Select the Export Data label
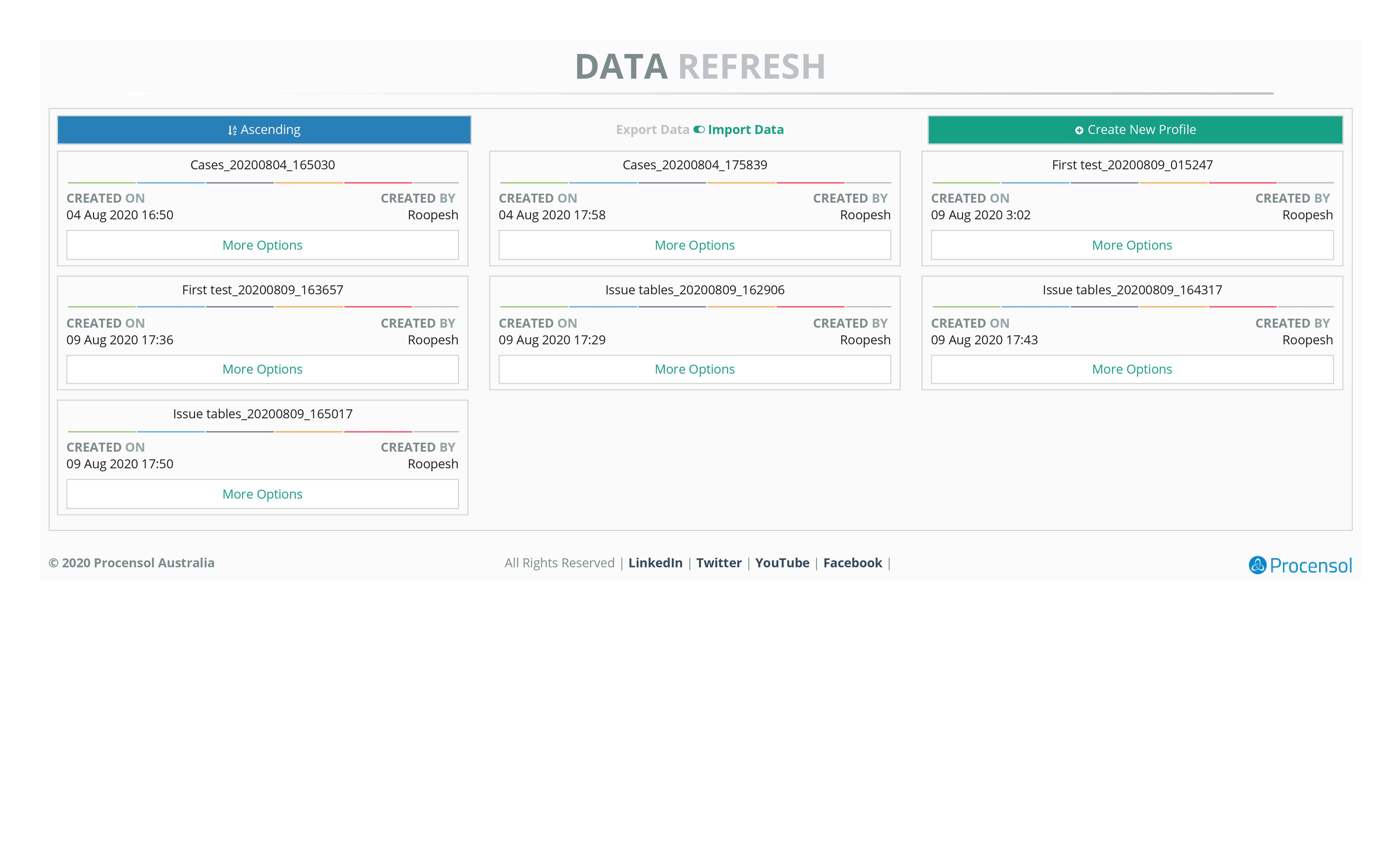This screenshot has width=1400, height=850. (652, 130)
